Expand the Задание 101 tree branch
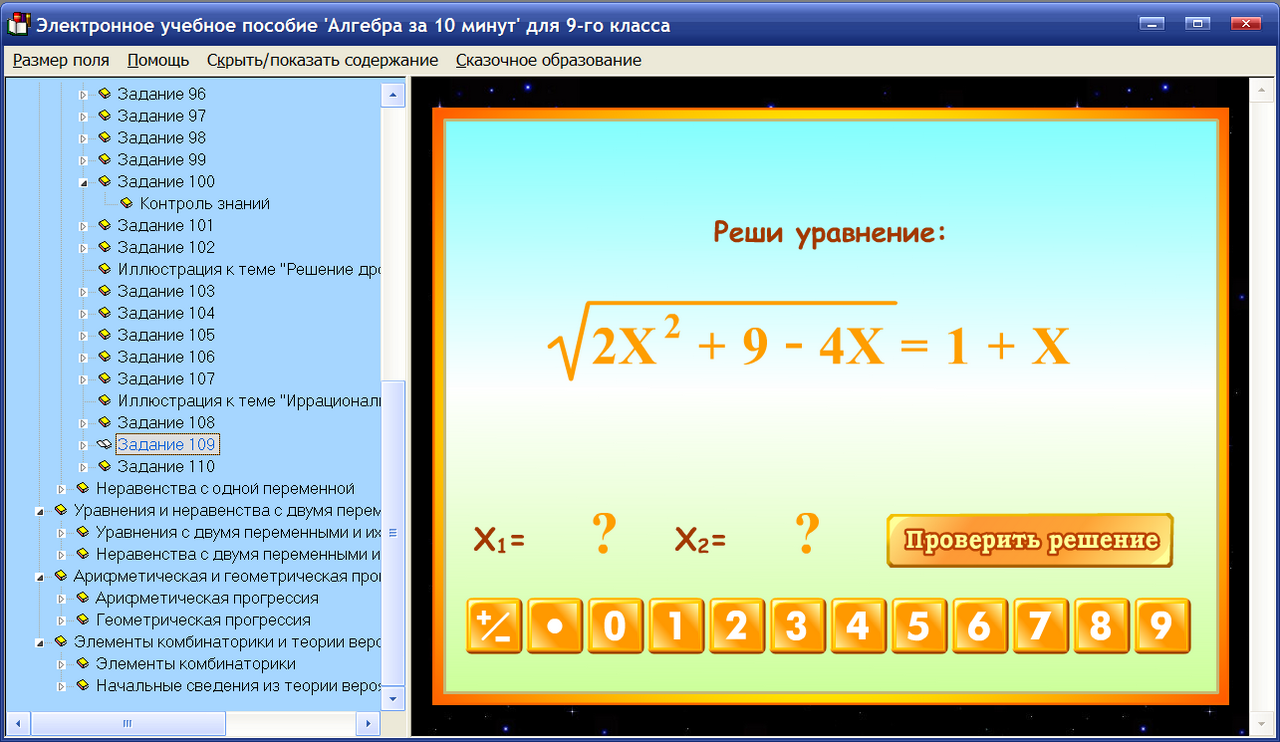The width and height of the screenshot is (1280, 742). pyautogui.click(x=84, y=225)
